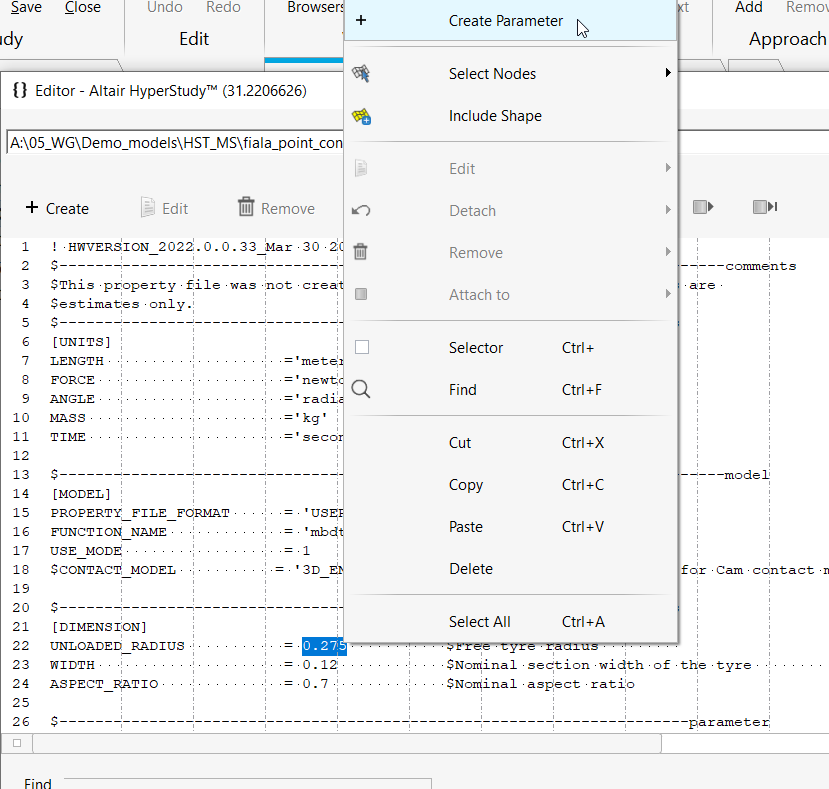Click the plus icon of the Create button
Screen dimensions: 829x789
tap(32, 207)
